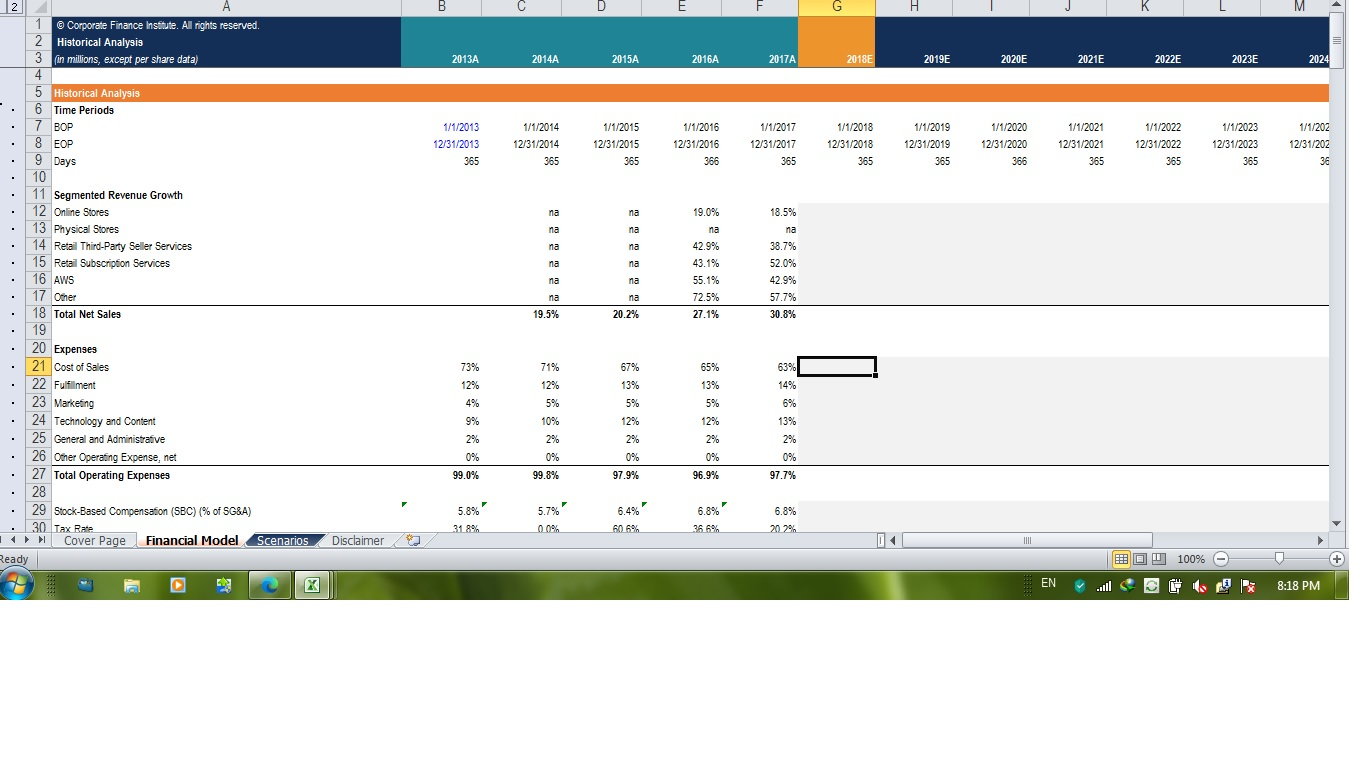1360x768 pixels.
Task: Zoom in with the plus icon
Action: (x=1337, y=558)
